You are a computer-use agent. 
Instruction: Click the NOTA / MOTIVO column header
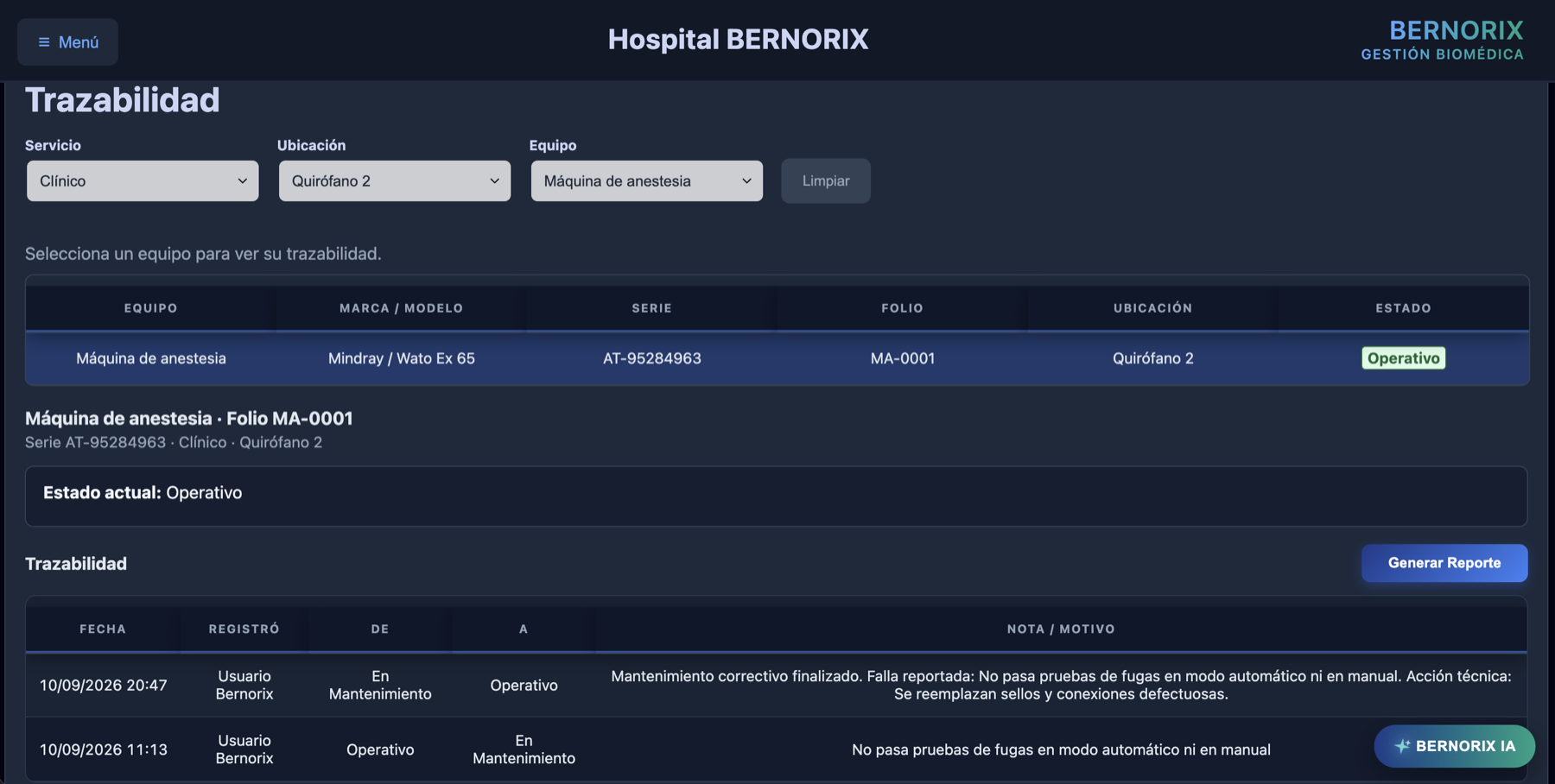1061,629
